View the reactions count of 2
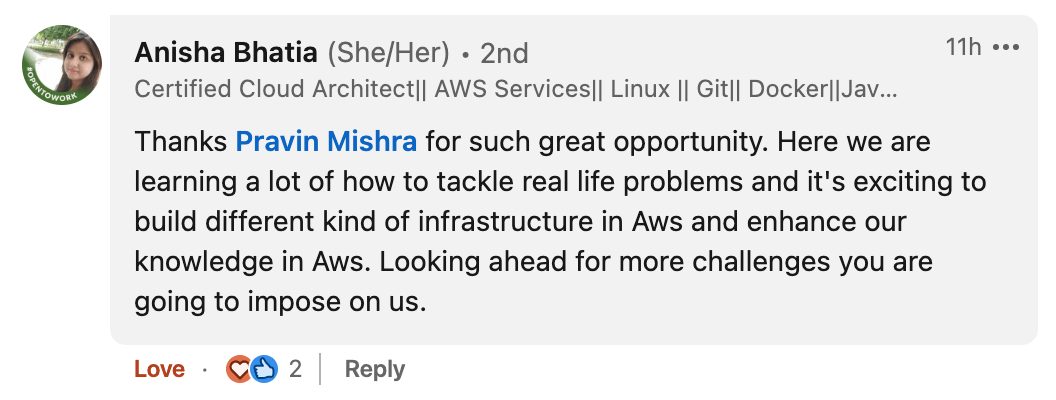 (295, 369)
